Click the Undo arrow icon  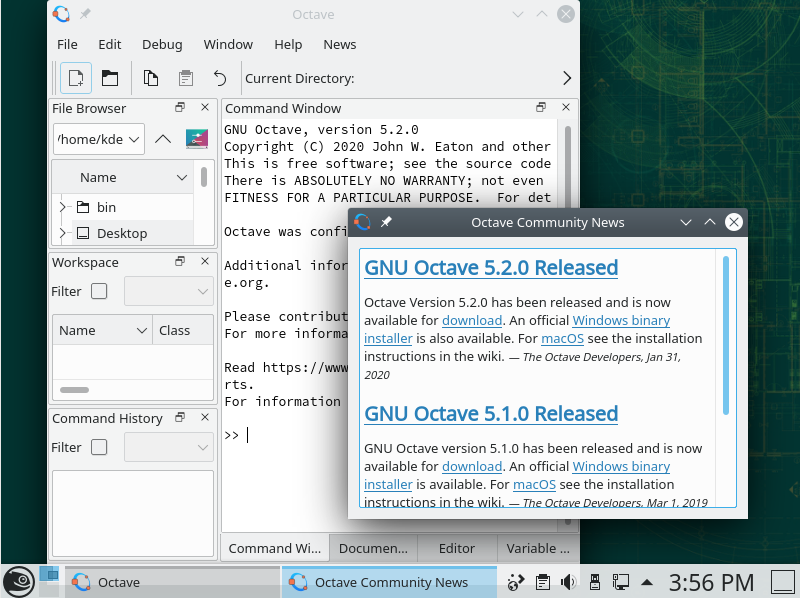[220, 78]
